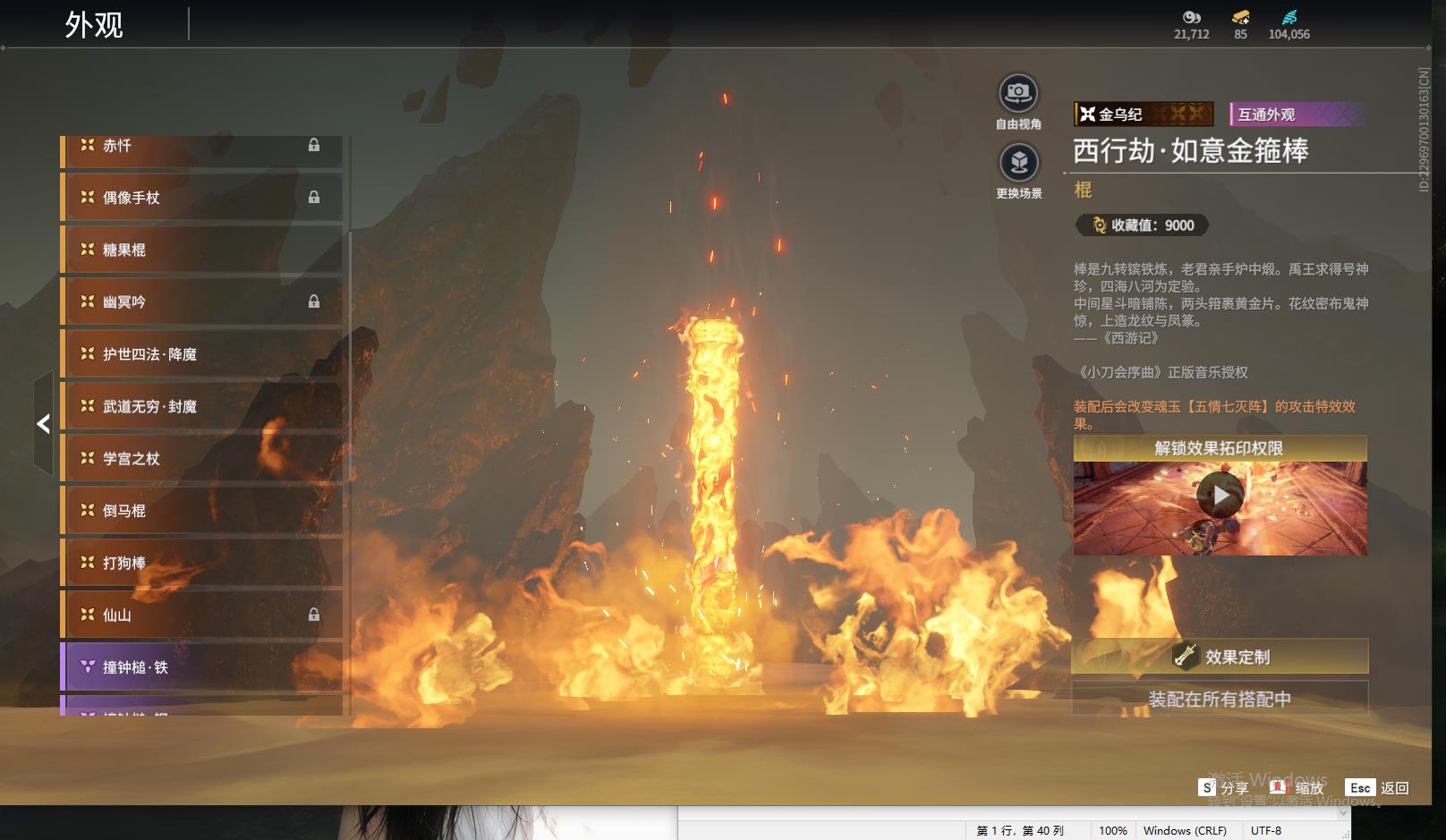Click the lock icon on 幽冥吟

point(314,301)
